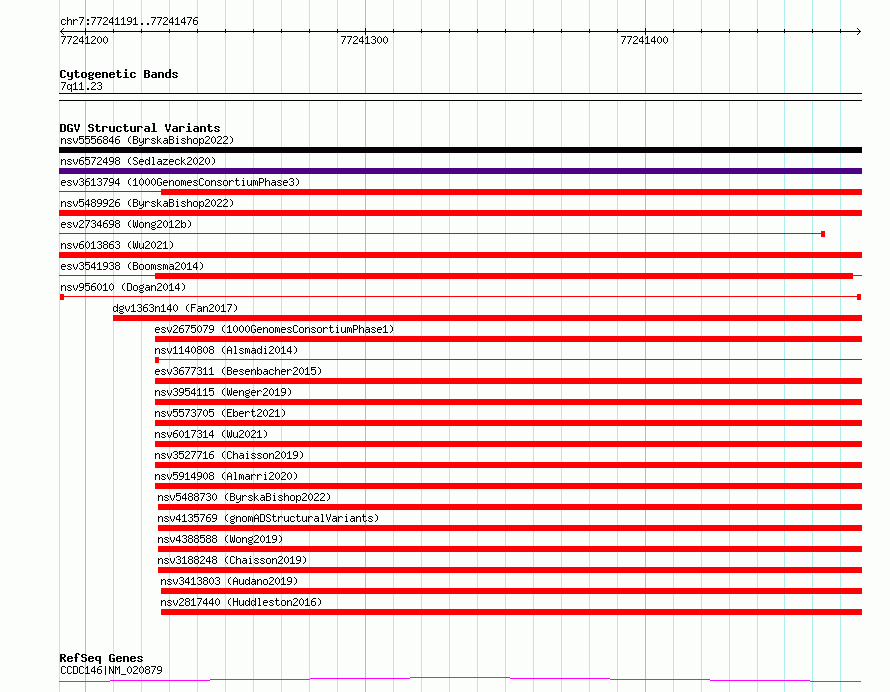Image resolution: width=890 pixels, height=692 pixels.
Task: Click the RefSeq Genes track title
Action: 101,658
